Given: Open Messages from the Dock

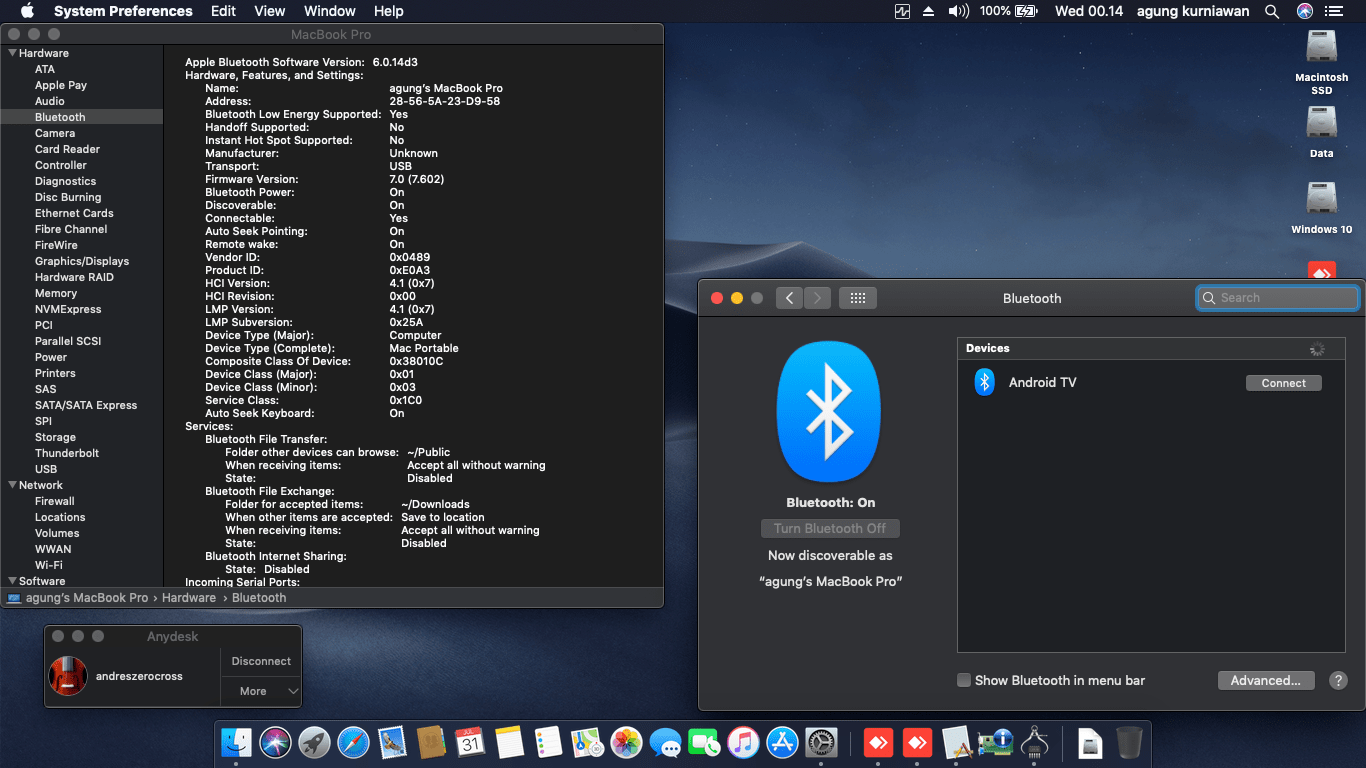Looking at the screenshot, I should [665, 743].
